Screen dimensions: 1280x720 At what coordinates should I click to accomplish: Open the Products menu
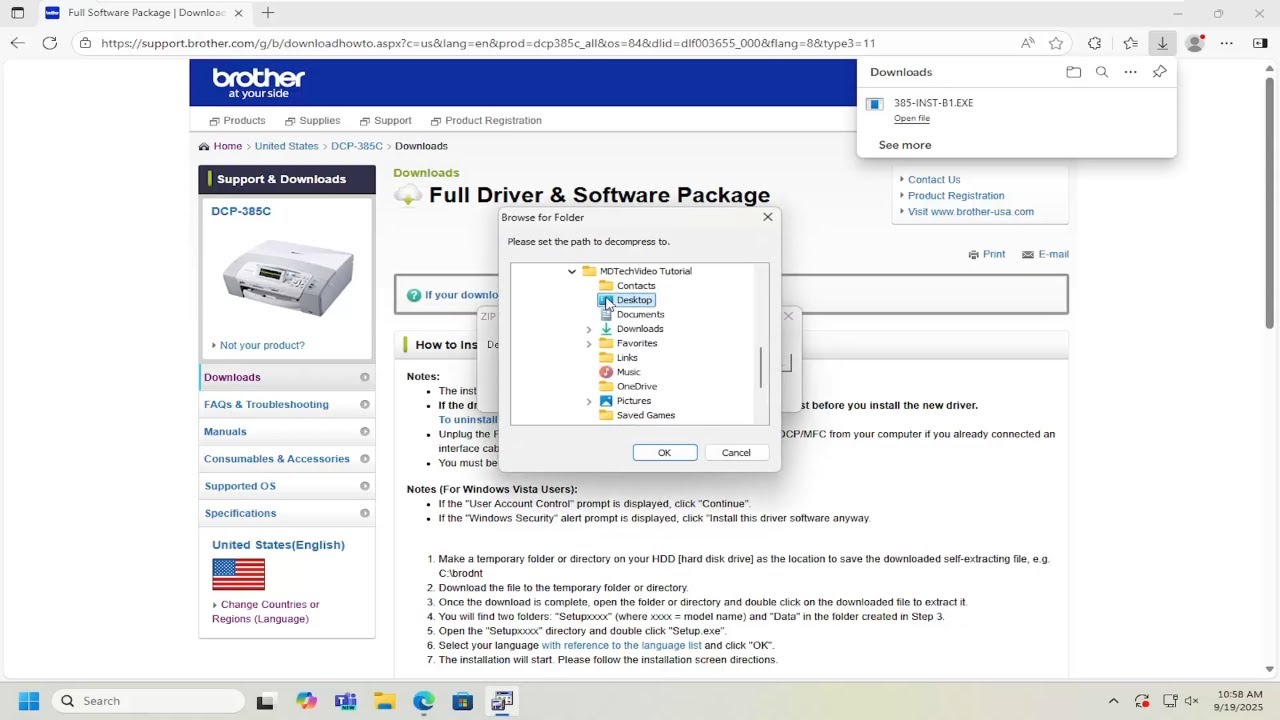click(237, 120)
